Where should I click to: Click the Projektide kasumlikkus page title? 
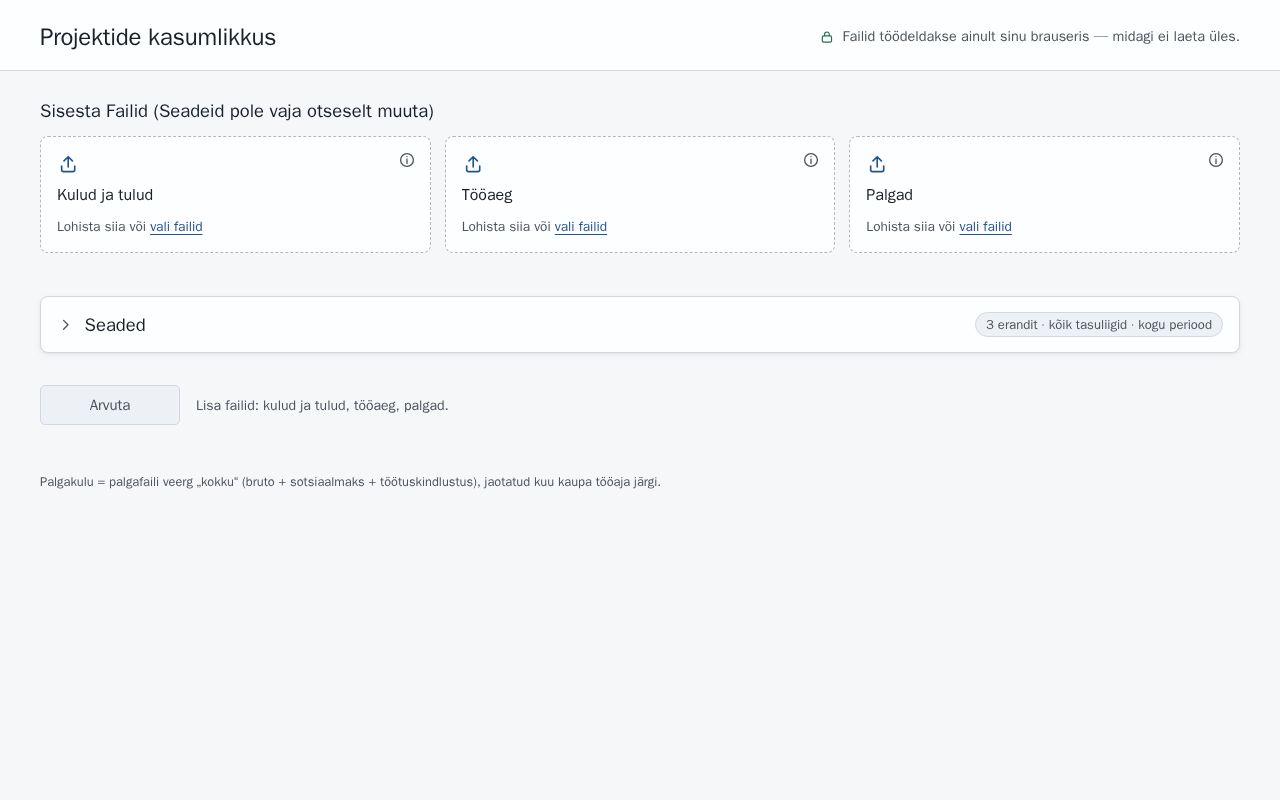[x=158, y=37]
